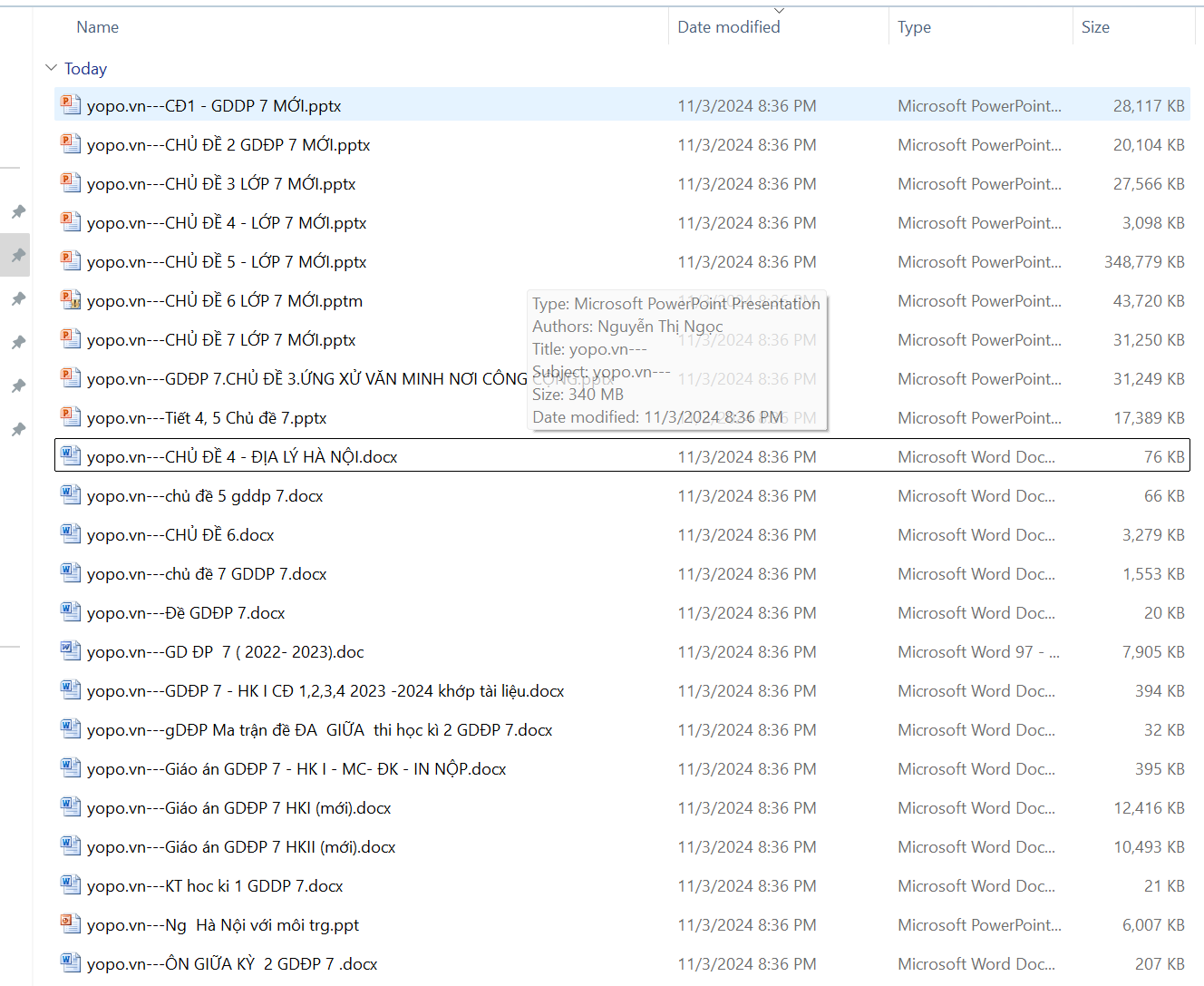Viewport: 1204px width, 986px height.
Task: Click Word icon of chủ đề 7 GDDP 7.docx
Action: [71, 572]
